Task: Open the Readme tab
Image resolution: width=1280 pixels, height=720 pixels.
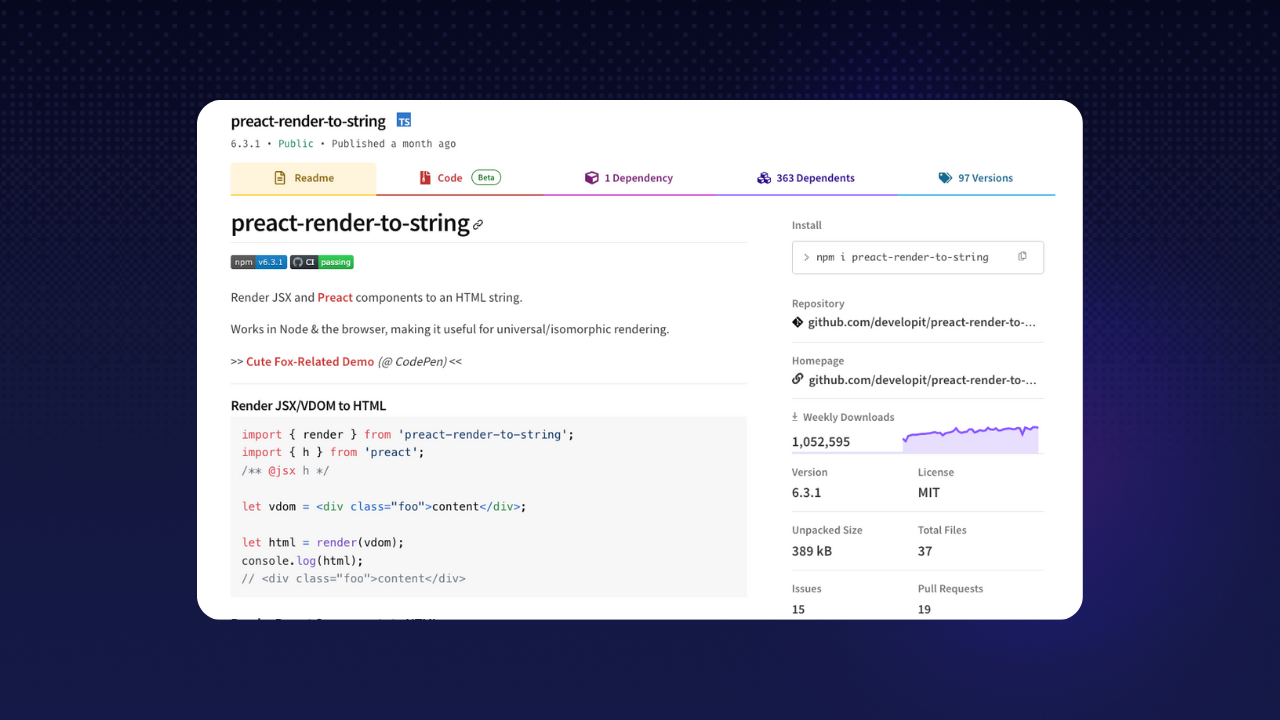Action: 304,178
